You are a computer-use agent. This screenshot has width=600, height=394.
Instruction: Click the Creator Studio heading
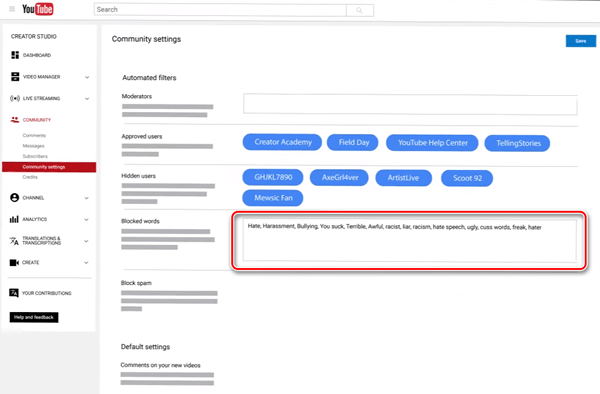pos(34,36)
